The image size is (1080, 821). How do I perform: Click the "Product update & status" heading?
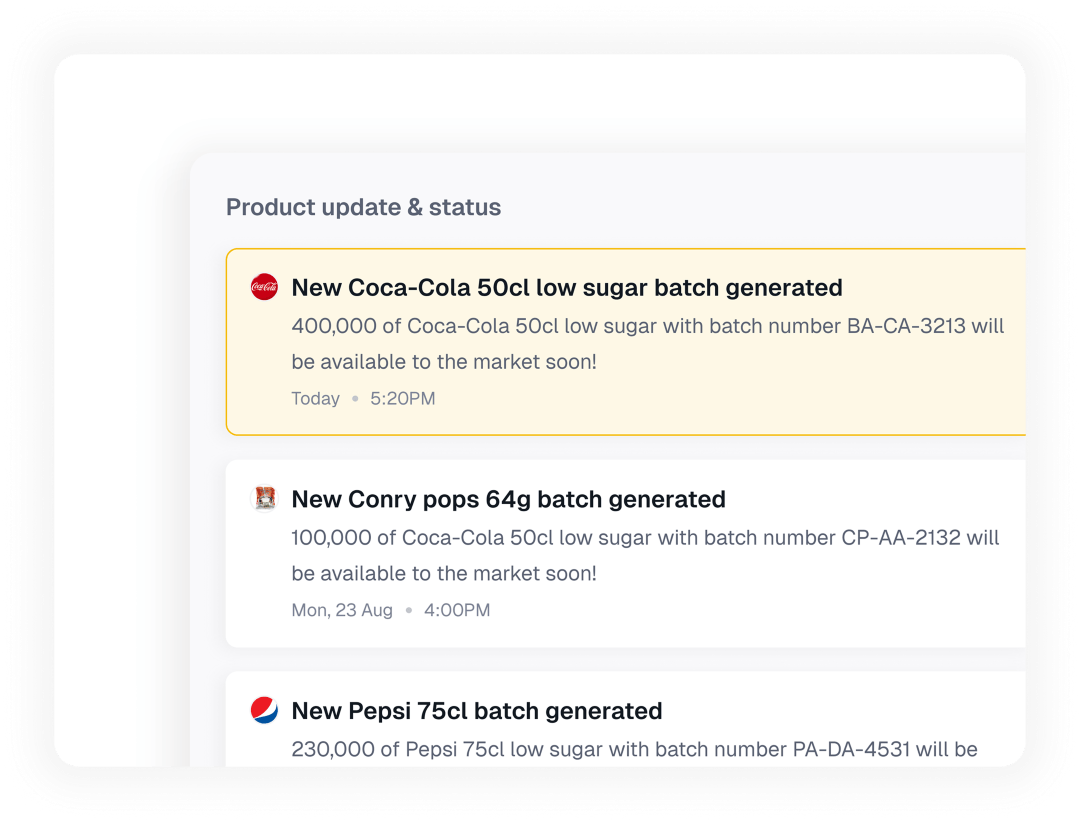coord(363,207)
